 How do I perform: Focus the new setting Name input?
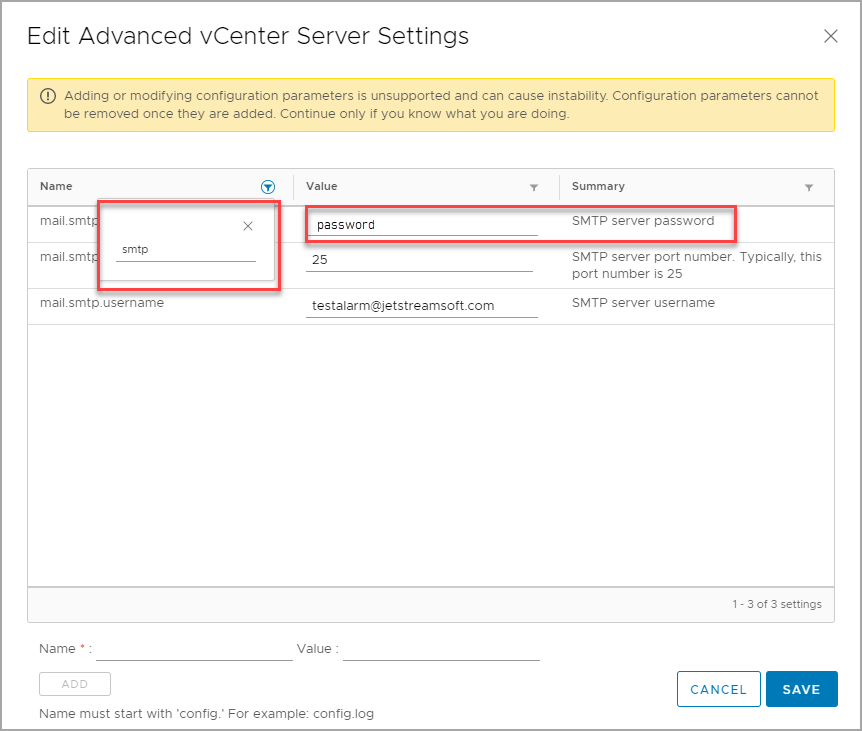pos(194,649)
